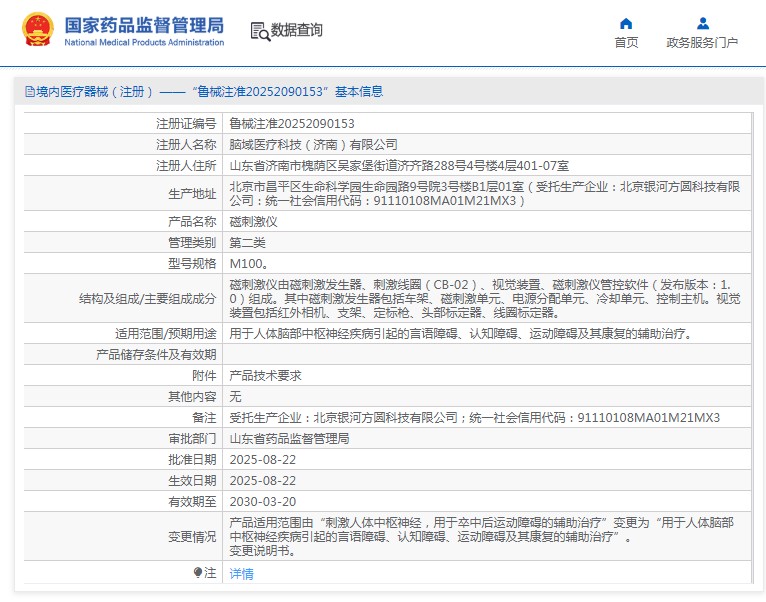This screenshot has width=766, height=602.
Task: Click the 审批部门 value 山东省药品监督管理局
Action: click(289, 438)
